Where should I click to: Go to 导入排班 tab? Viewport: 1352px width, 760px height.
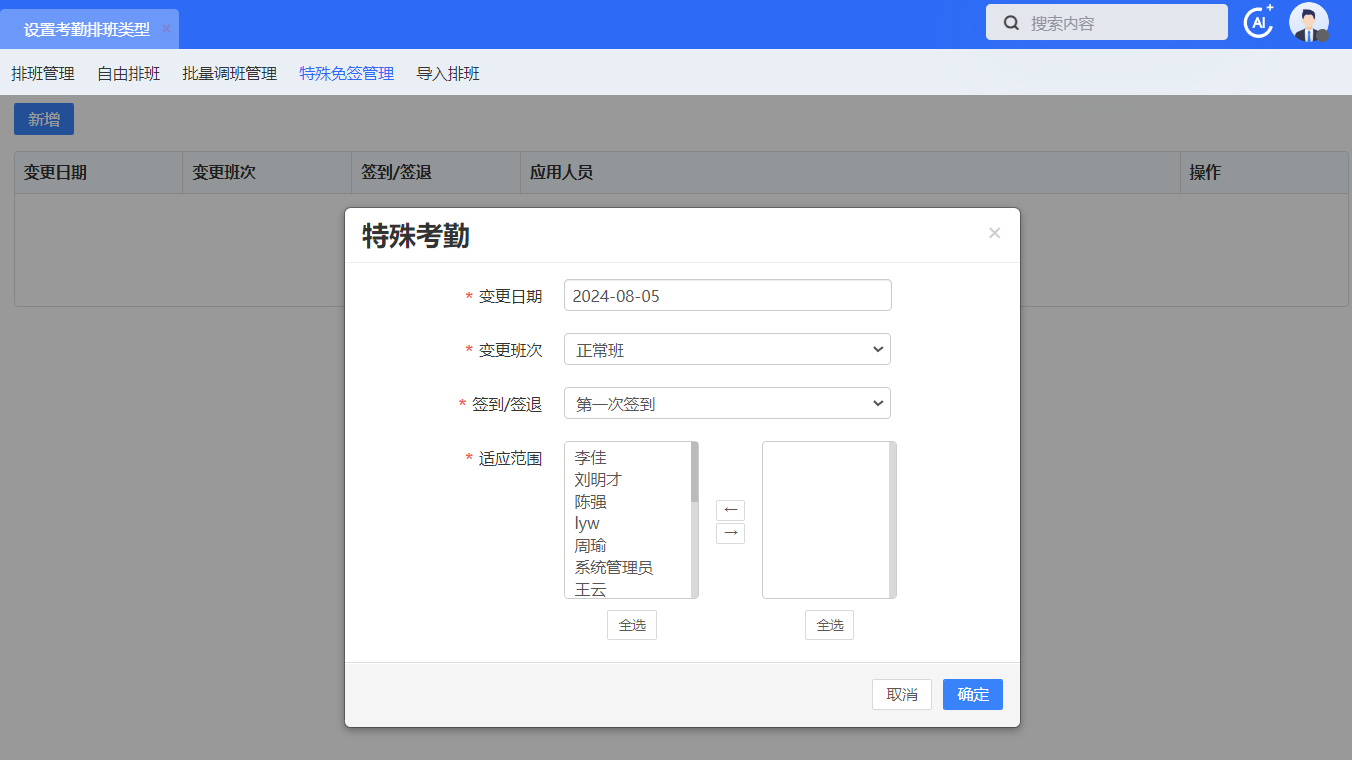point(448,74)
